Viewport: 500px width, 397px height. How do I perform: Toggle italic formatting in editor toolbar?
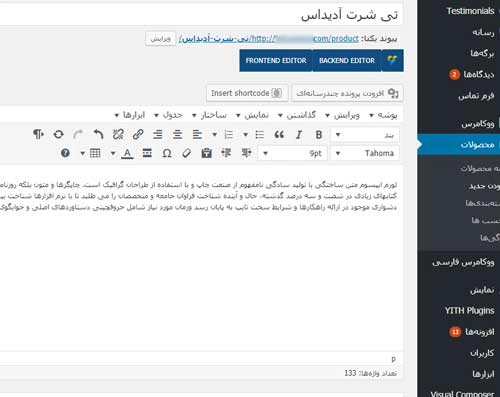tap(299, 135)
